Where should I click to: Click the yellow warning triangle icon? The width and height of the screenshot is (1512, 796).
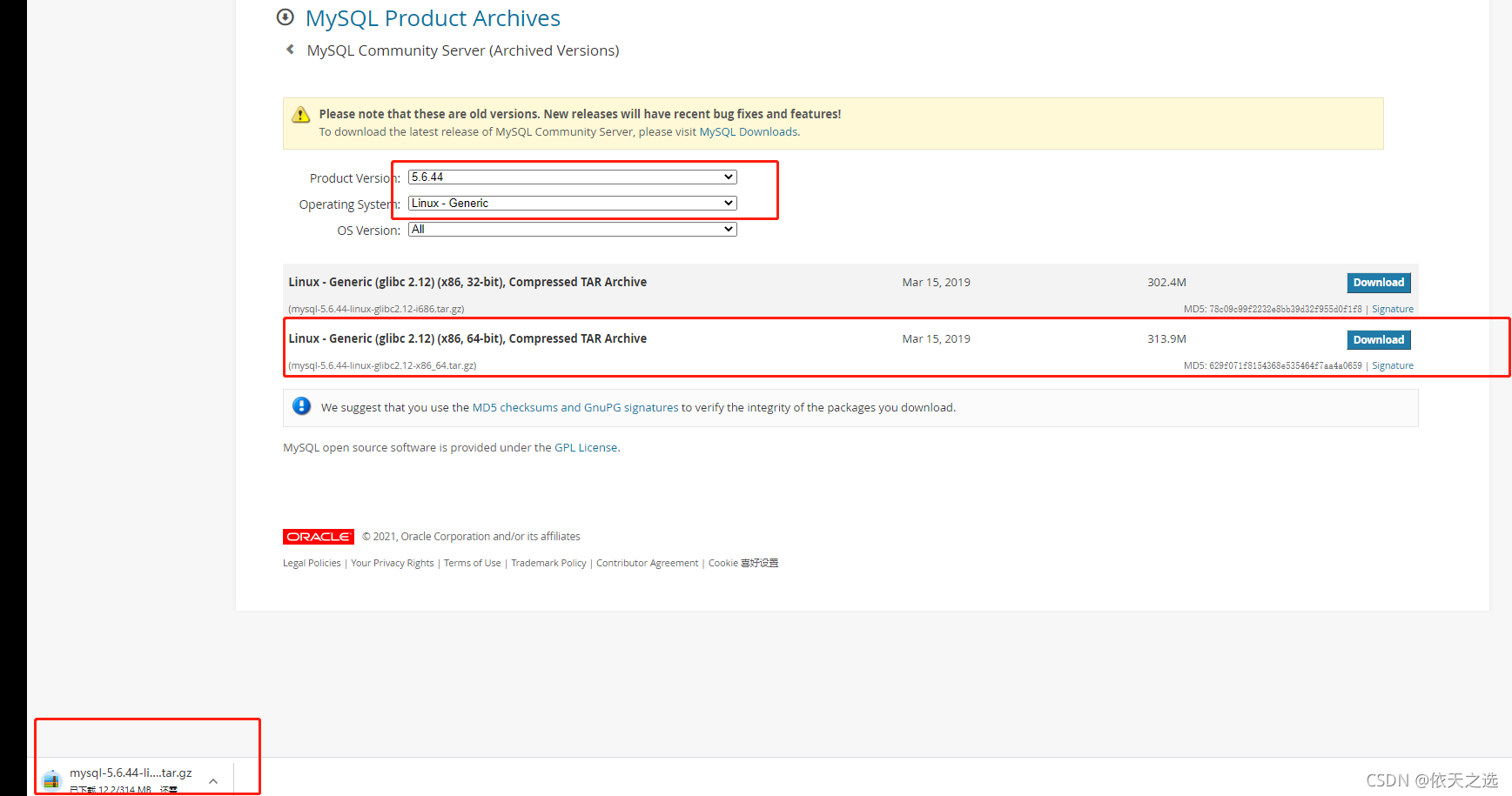(x=301, y=115)
